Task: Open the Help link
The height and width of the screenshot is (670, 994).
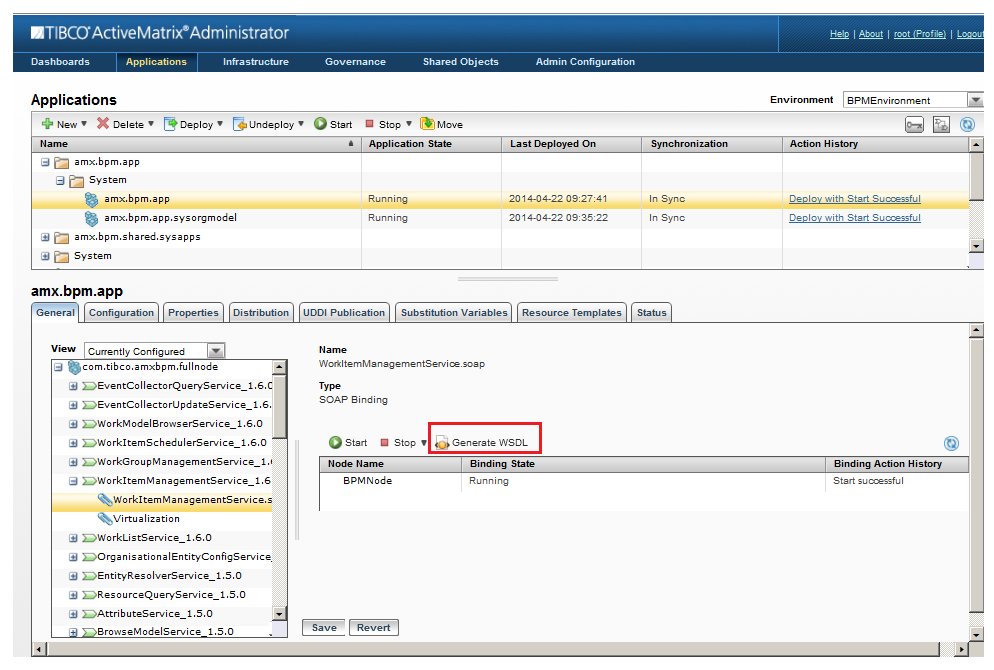Action: point(839,34)
